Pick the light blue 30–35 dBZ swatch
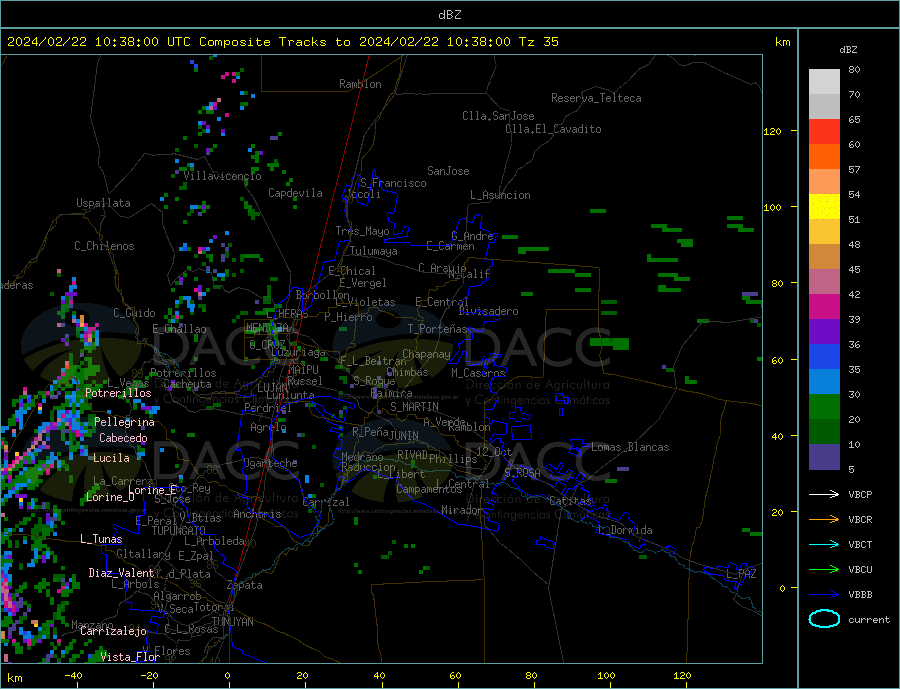The height and width of the screenshot is (689, 900). click(x=824, y=381)
